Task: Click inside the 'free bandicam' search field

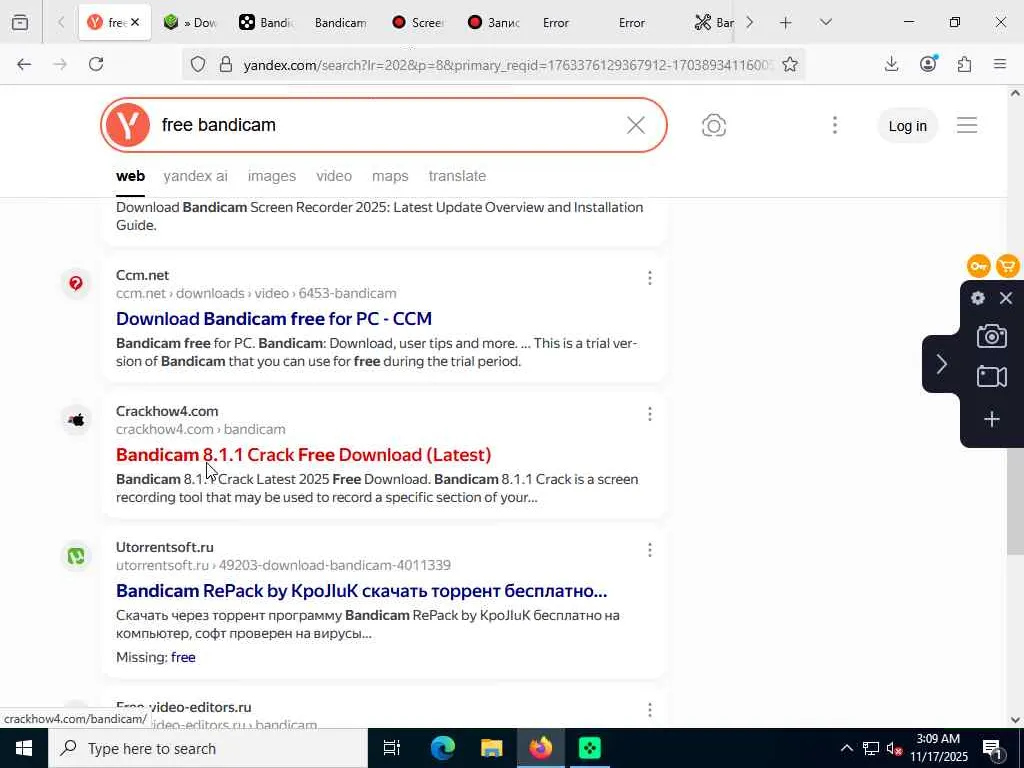Action: [385, 125]
